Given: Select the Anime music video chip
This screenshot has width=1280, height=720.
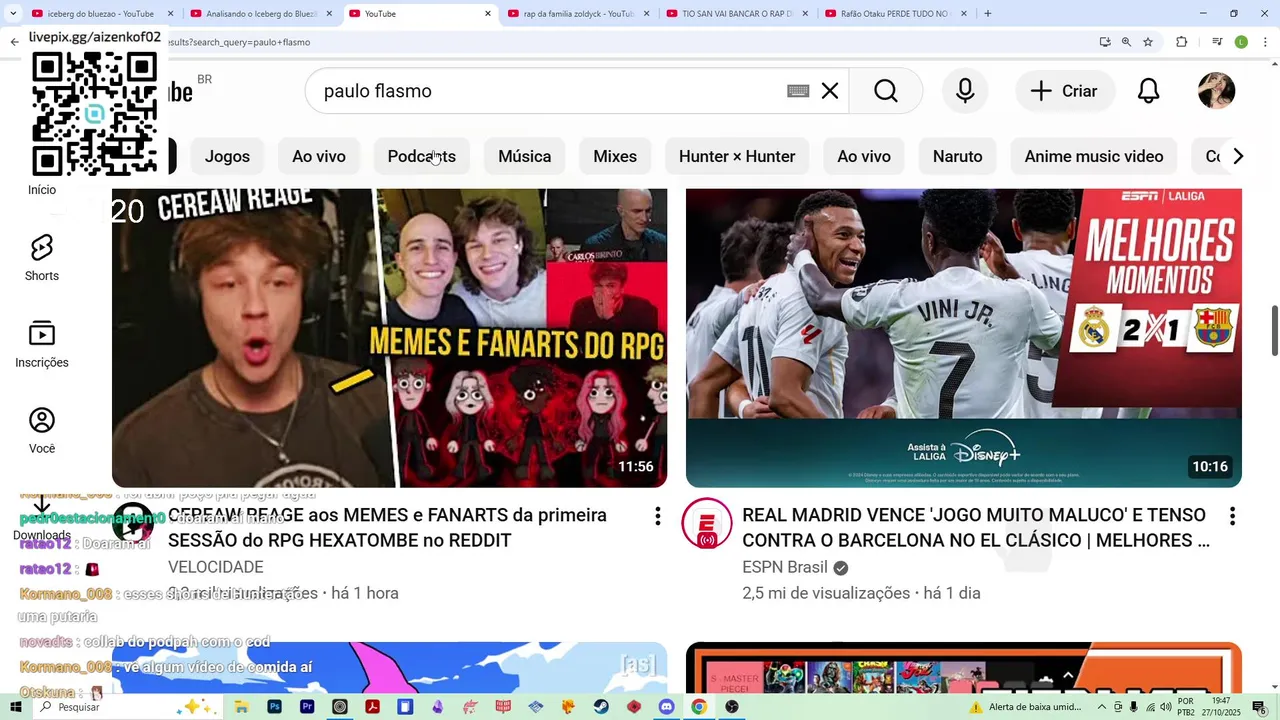Looking at the screenshot, I should [1094, 156].
